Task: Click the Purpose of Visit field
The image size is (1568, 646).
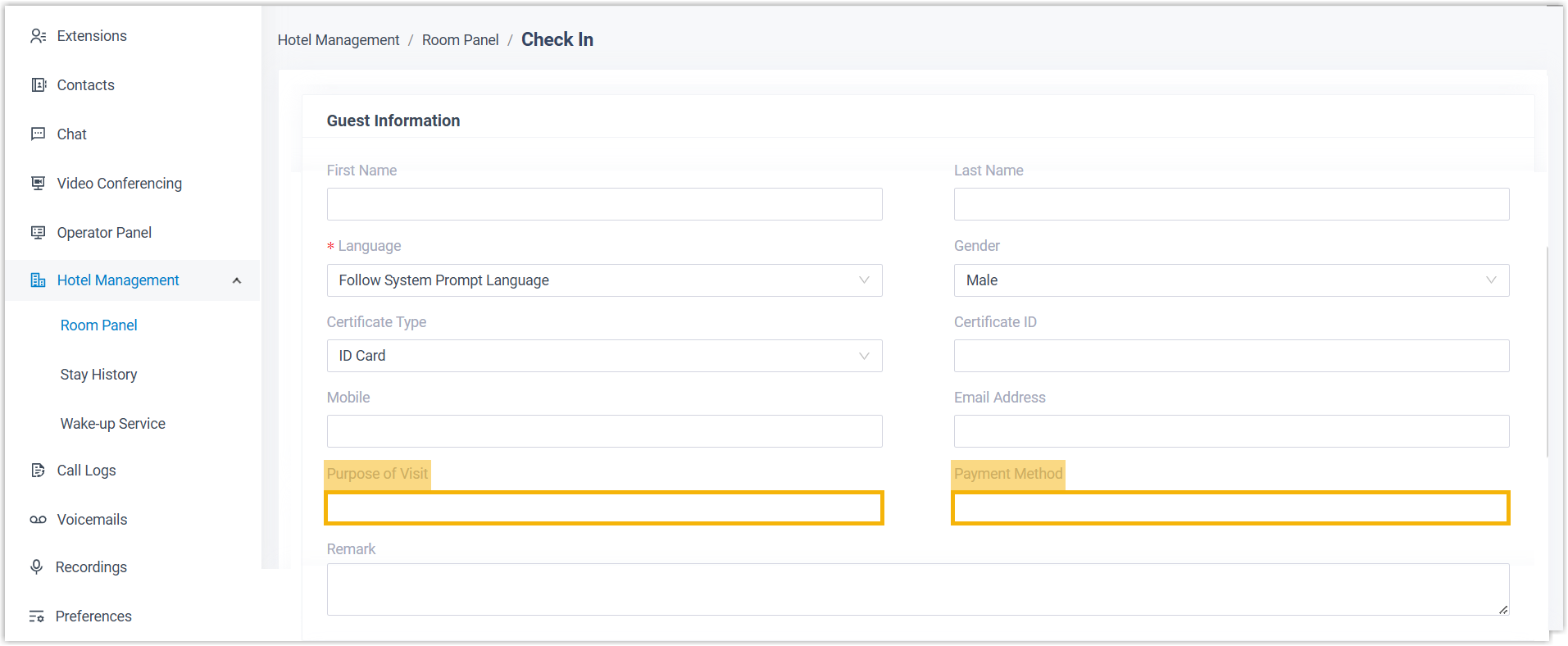Action: [604, 508]
